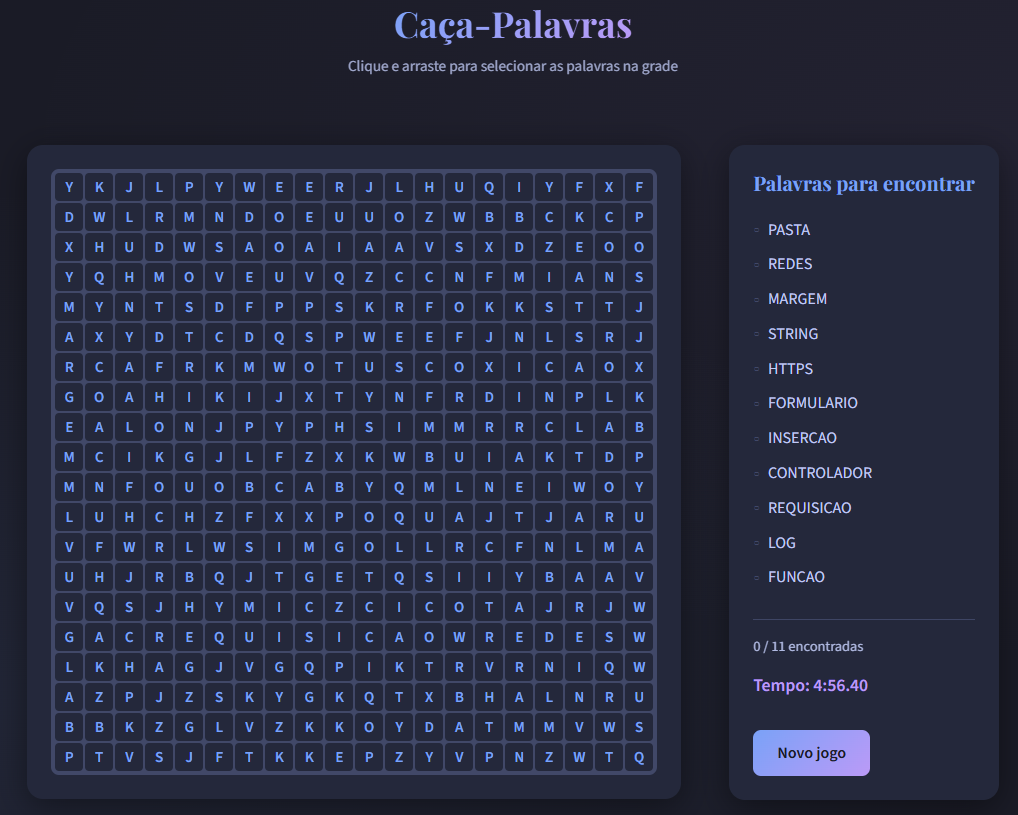This screenshot has width=1018, height=815.
Task: Click HTTPS in the word list
Action: pyautogui.click(x=790, y=369)
